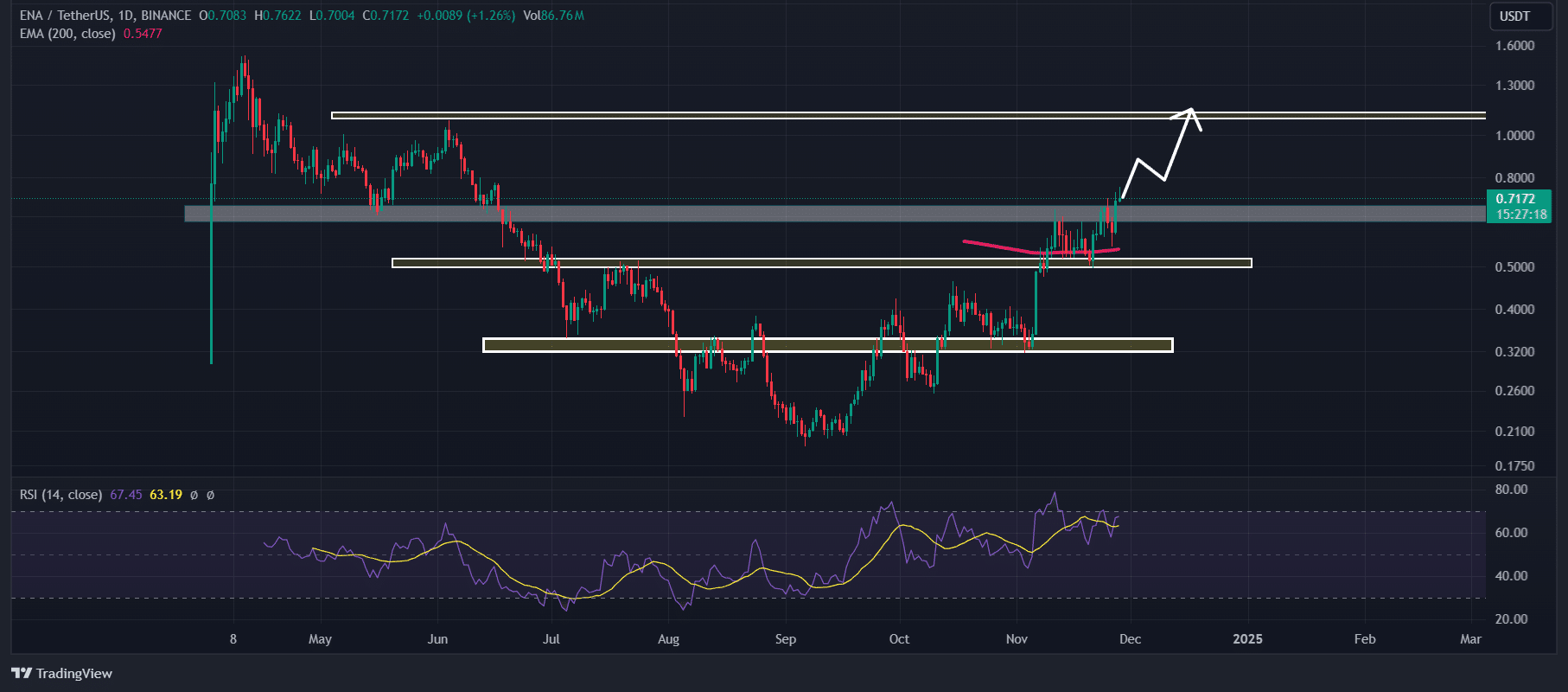Click the Dec label on time axis
Image resolution: width=1568 pixels, height=692 pixels.
pos(1130,639)
